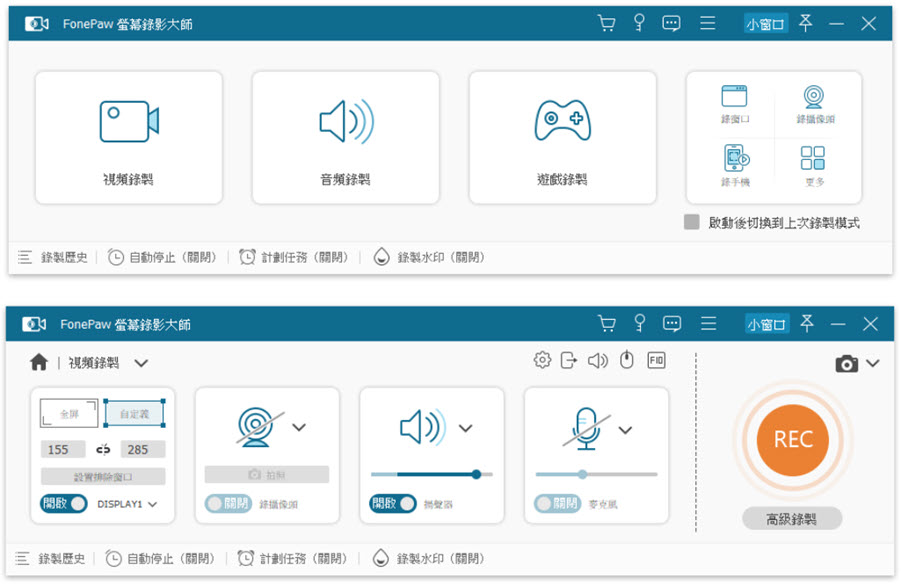Toggle display recording 開啟 switch
This screenshot has height=586, width=901.
(x=64, y=504)
